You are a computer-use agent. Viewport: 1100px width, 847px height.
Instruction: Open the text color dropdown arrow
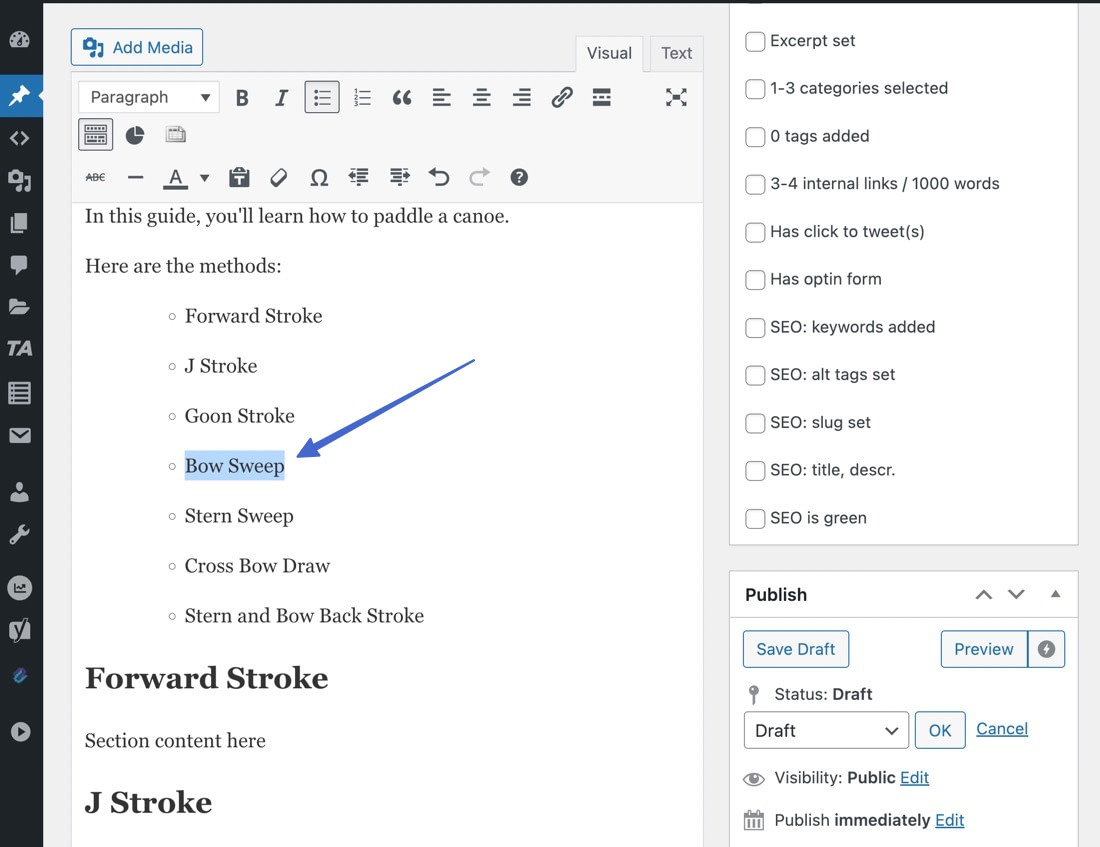(x=204, y=177)
